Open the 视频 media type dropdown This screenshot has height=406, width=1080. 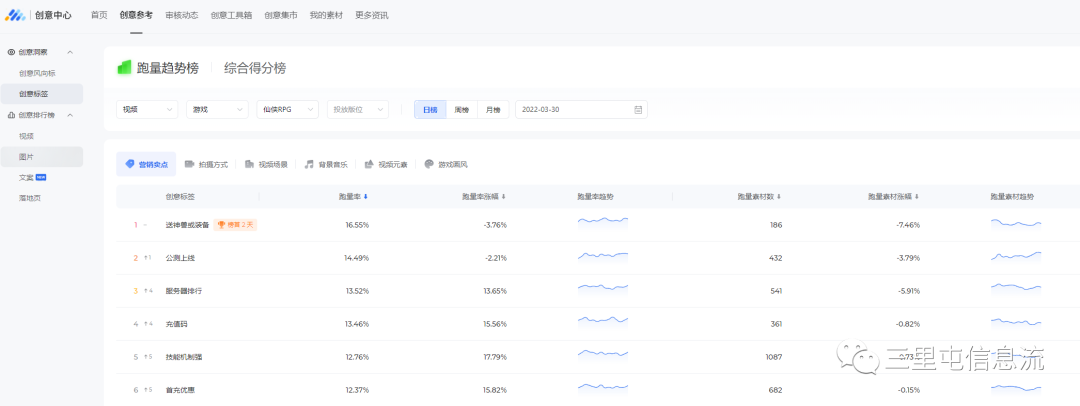[147, 110]
